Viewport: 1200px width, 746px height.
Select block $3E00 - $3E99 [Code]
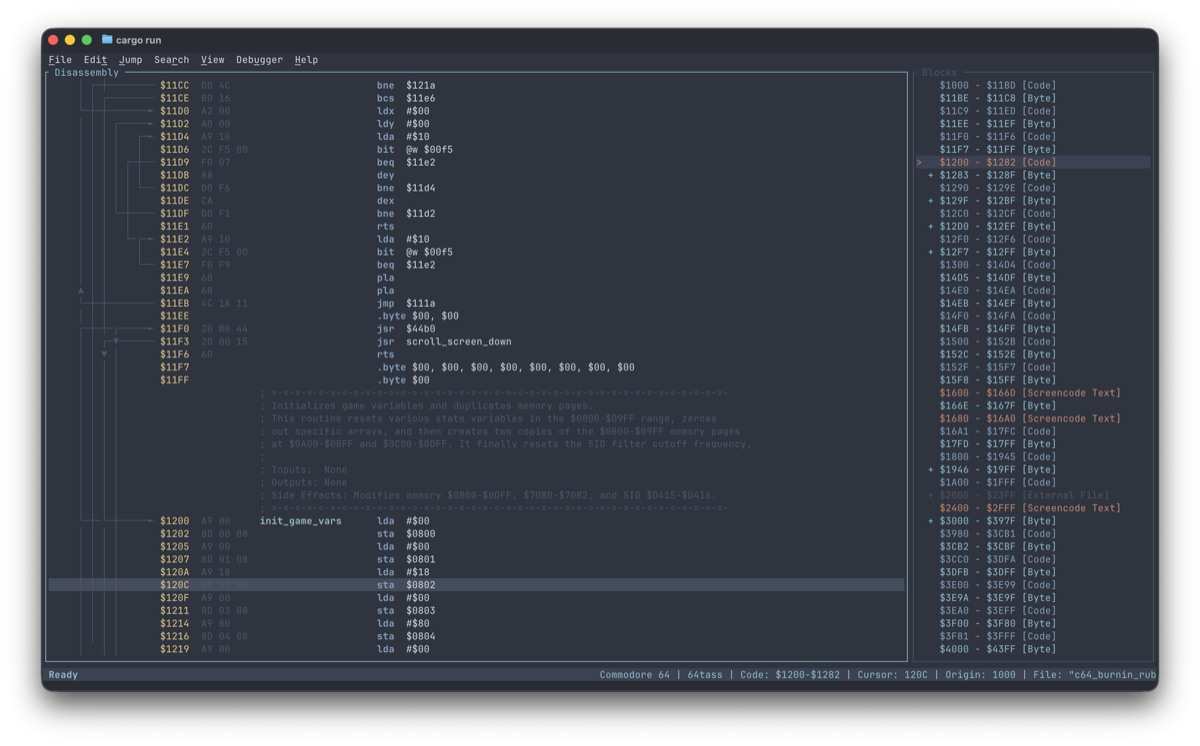click(997, 585)
